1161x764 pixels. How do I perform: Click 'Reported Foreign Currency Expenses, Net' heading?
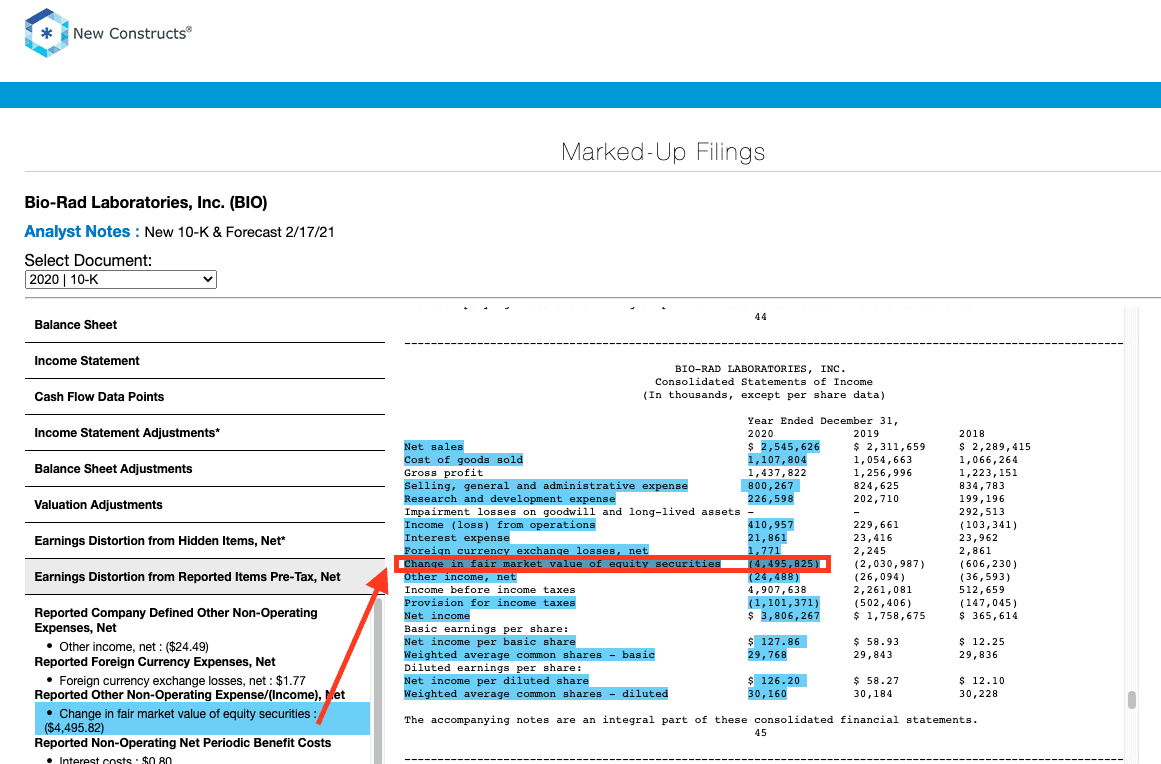155,662
